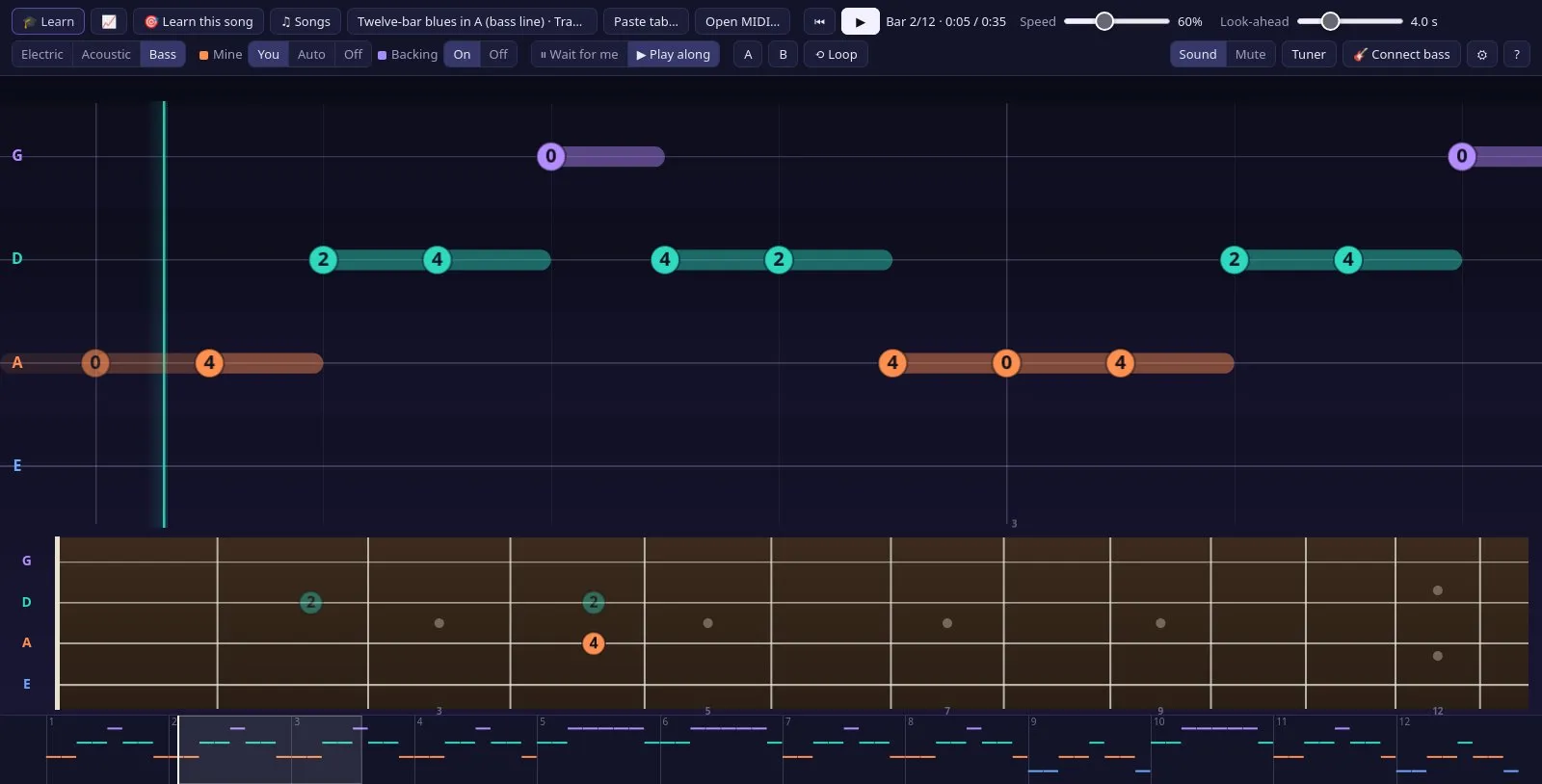Select the Acoustic instrument tab
This screenshot has height=784, width=1542.
pos(106,54)
